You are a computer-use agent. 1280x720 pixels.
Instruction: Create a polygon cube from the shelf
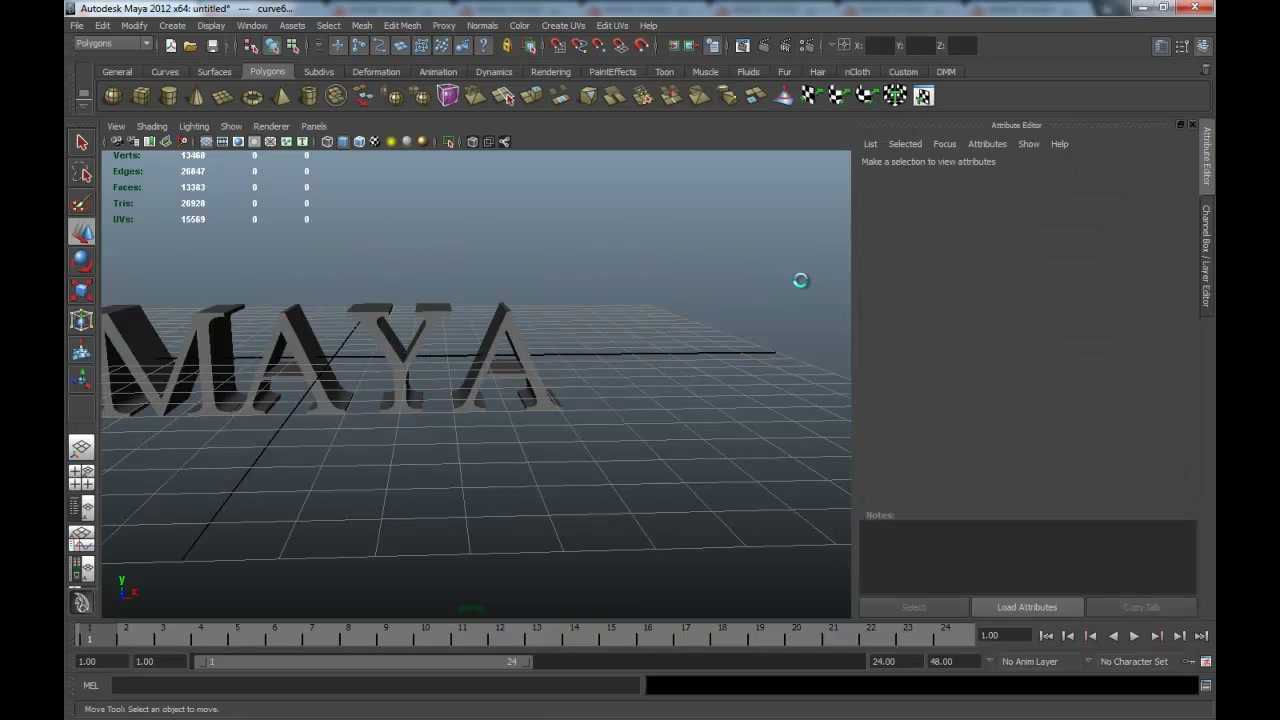[x=141, y=96]
